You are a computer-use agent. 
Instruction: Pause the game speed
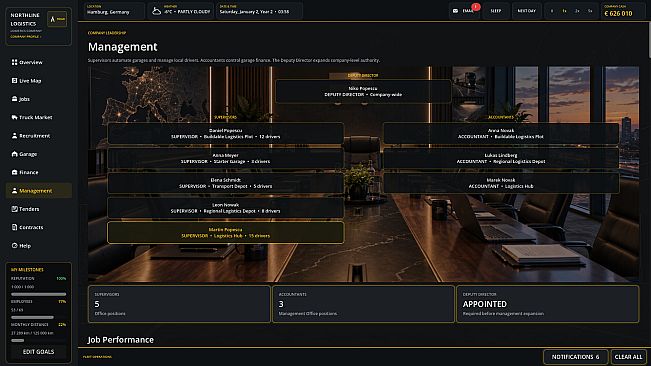[552, 11]
